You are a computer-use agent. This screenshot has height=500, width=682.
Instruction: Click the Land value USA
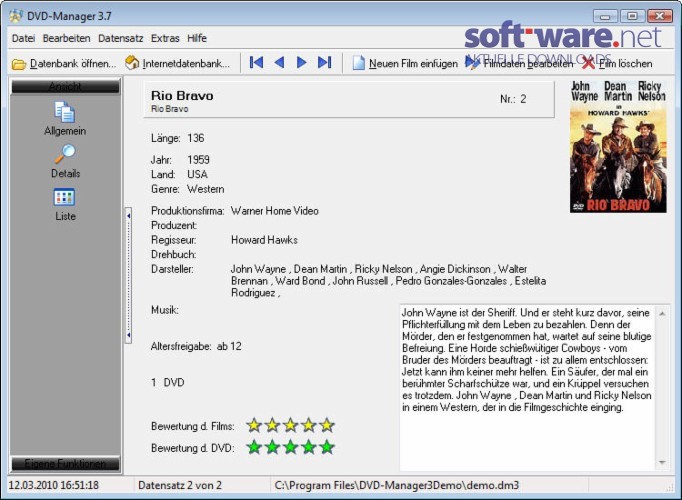tap(197, 174)
